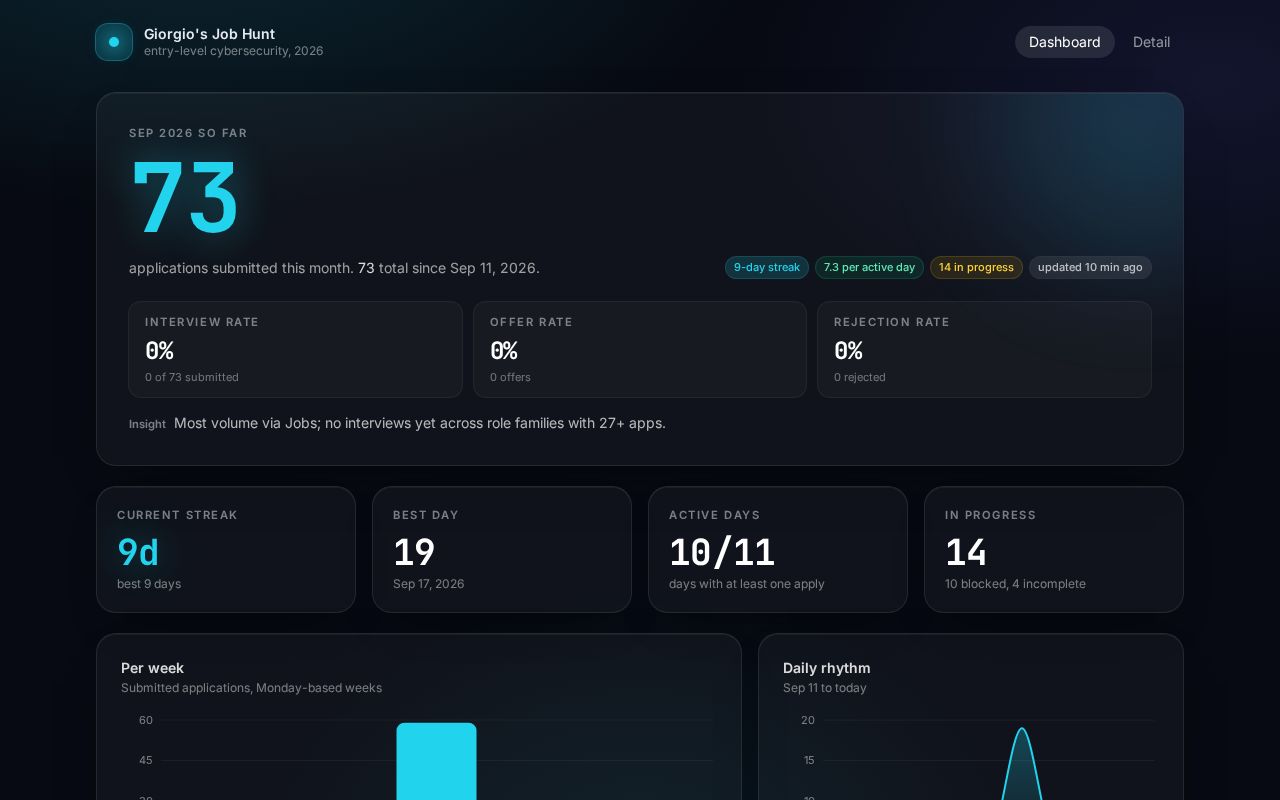Select the 14 in progress badge
Screen dimensions: 1280x800
click(x=976, y=267)
